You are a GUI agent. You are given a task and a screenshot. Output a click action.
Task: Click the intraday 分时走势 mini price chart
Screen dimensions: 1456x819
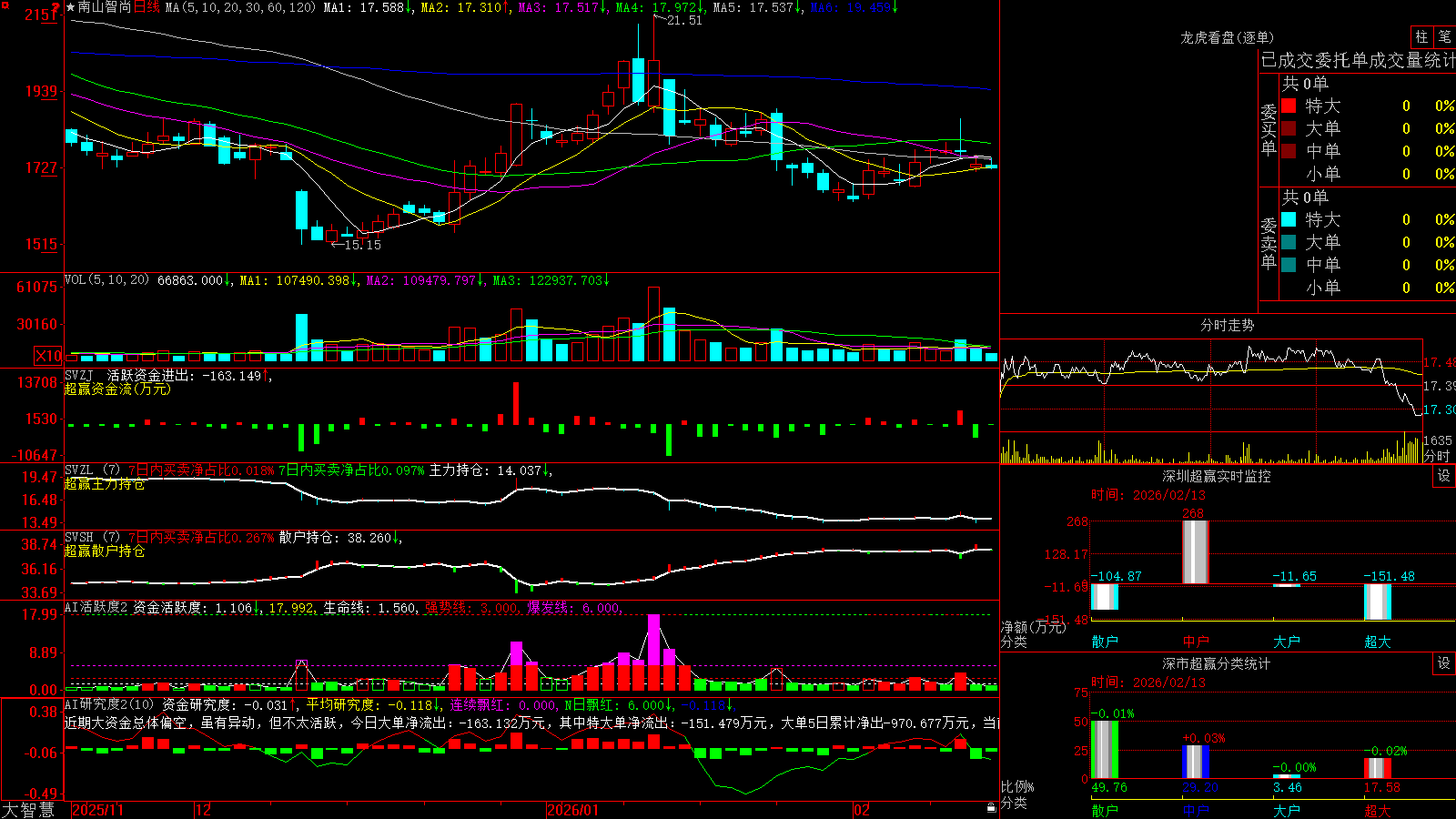click(1211, 386)
